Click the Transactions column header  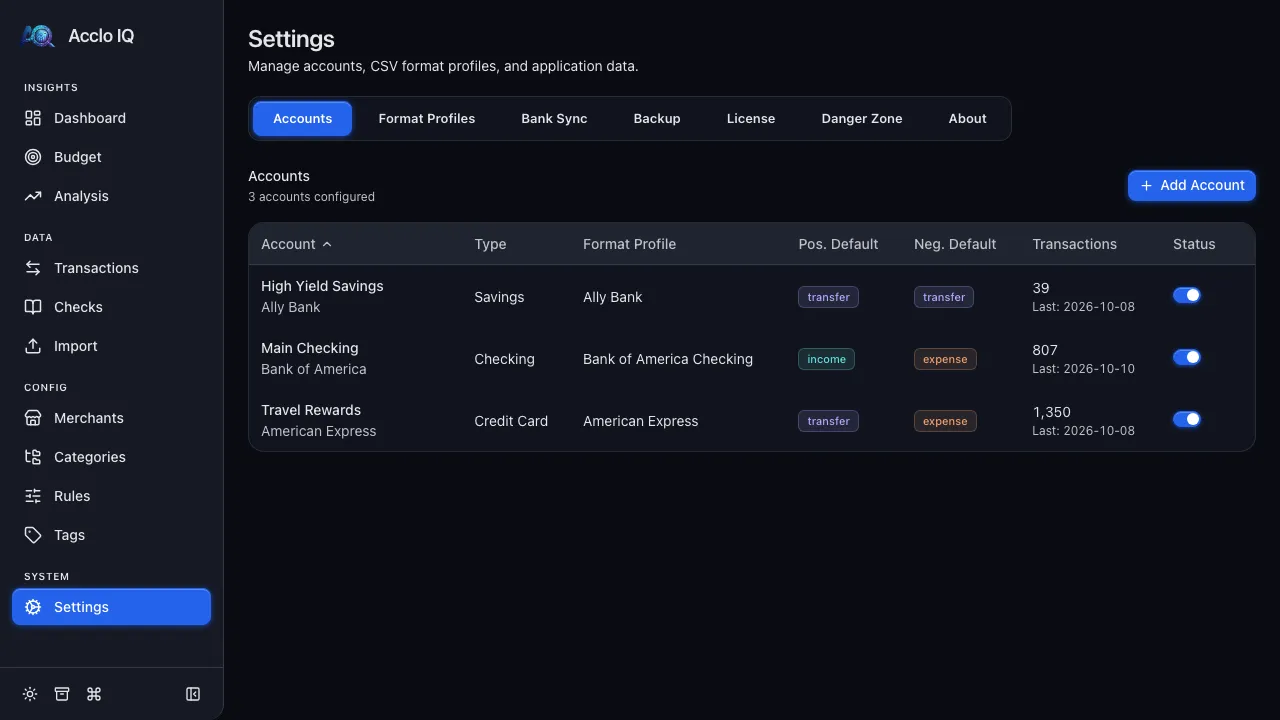[x=1074, y=244]
